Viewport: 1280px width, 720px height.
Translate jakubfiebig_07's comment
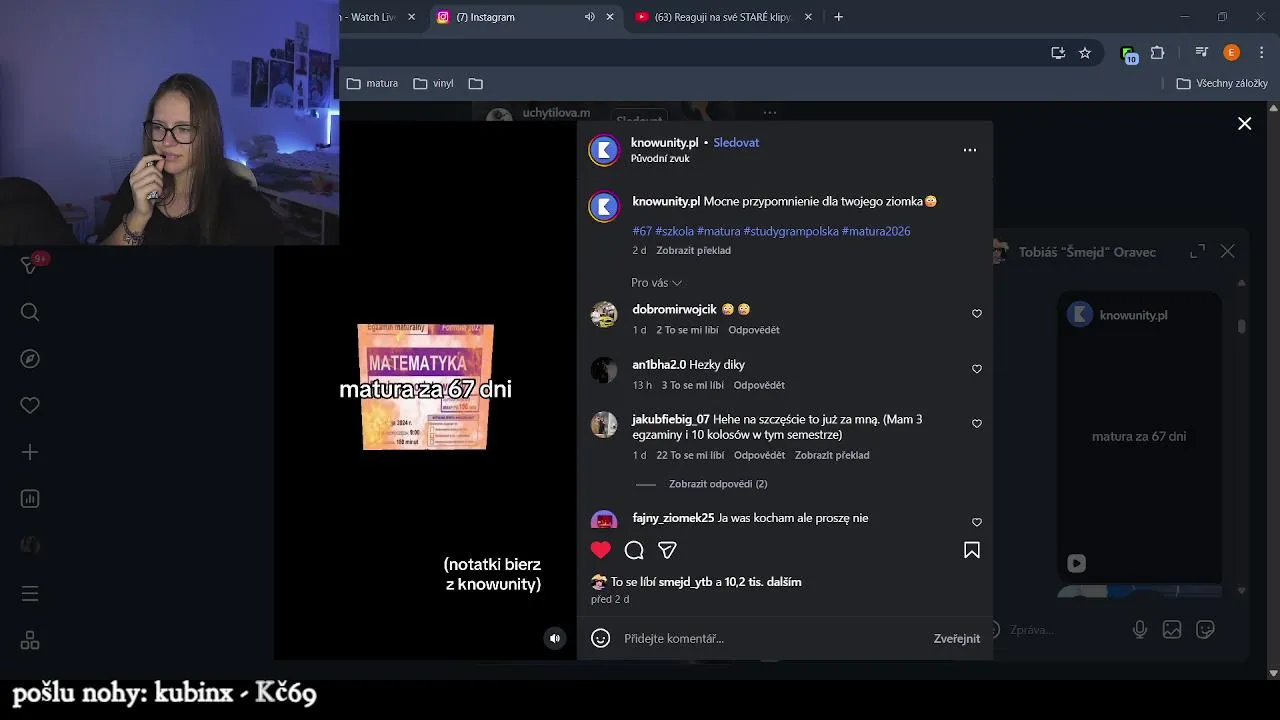832,455
